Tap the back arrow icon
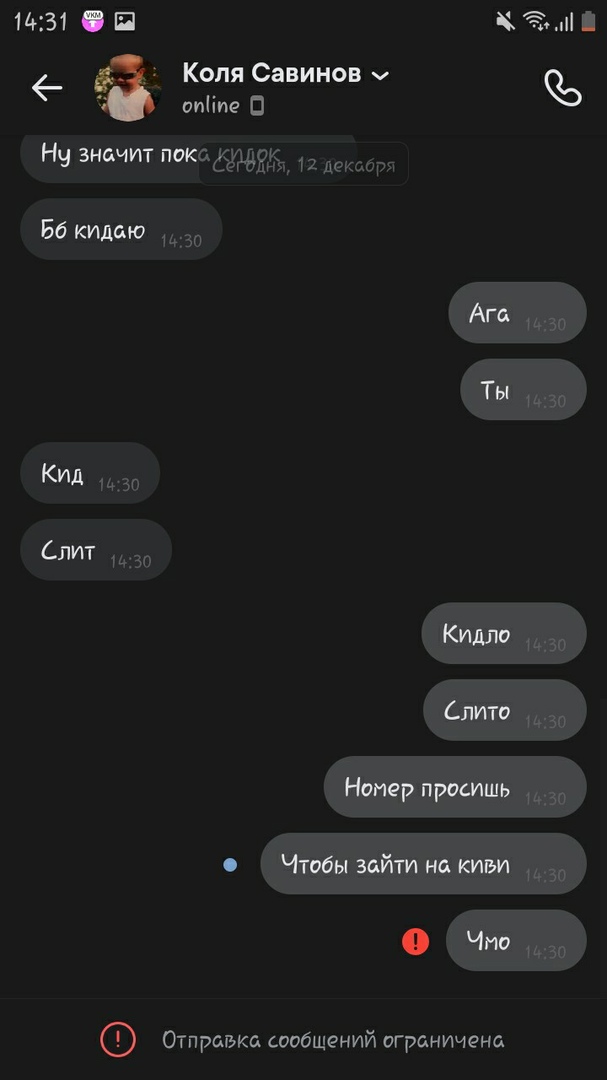Viewport: 607px width, 1080px height. 47,88
